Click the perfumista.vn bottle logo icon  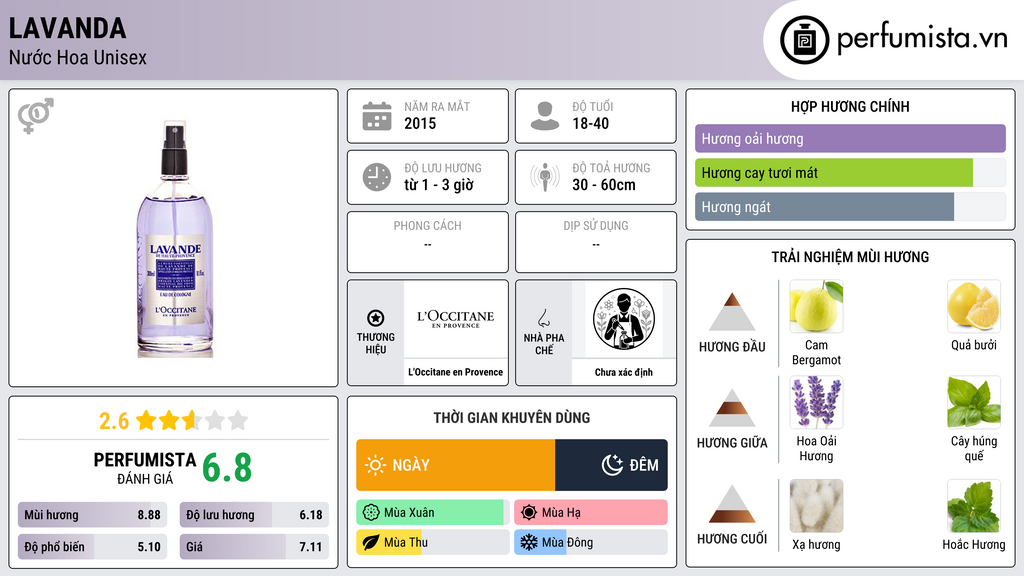(805, 40)
